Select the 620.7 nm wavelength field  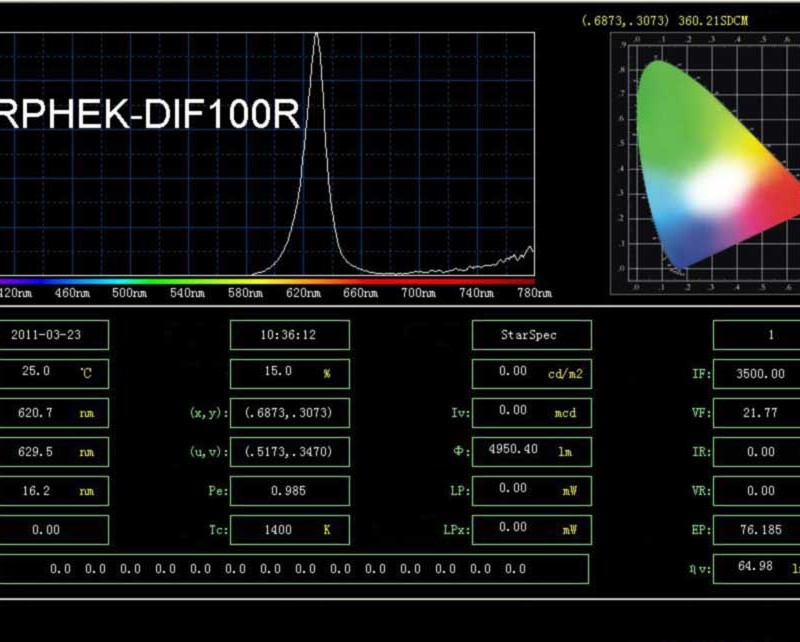pyautogui.click(x=53, y=412)
